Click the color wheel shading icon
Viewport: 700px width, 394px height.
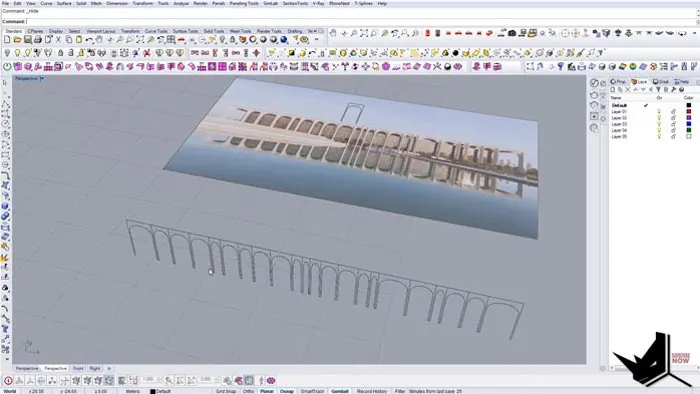(x=253, y=40)
